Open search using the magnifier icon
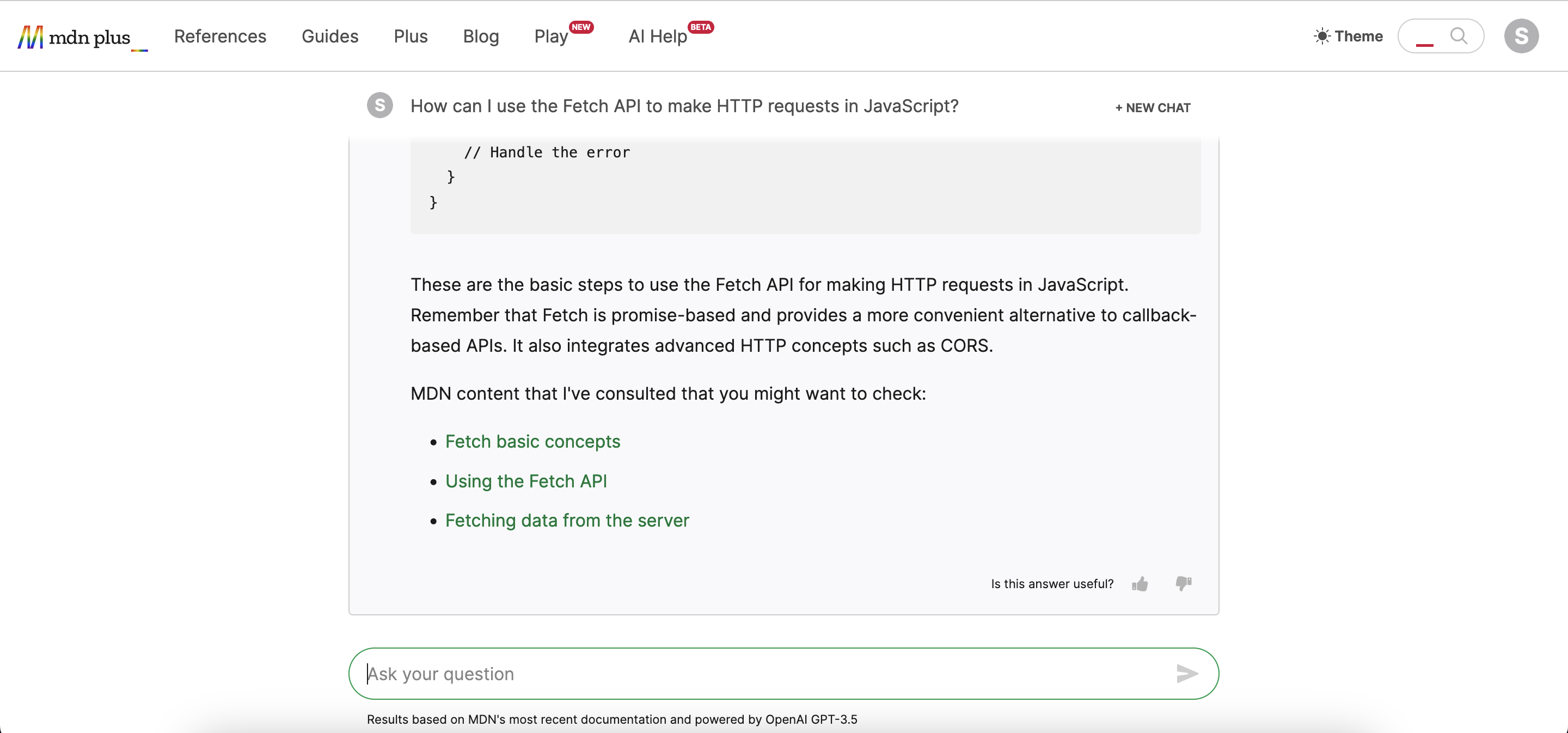This screenshot has height=733, width=1568. tap(1459, 36)
